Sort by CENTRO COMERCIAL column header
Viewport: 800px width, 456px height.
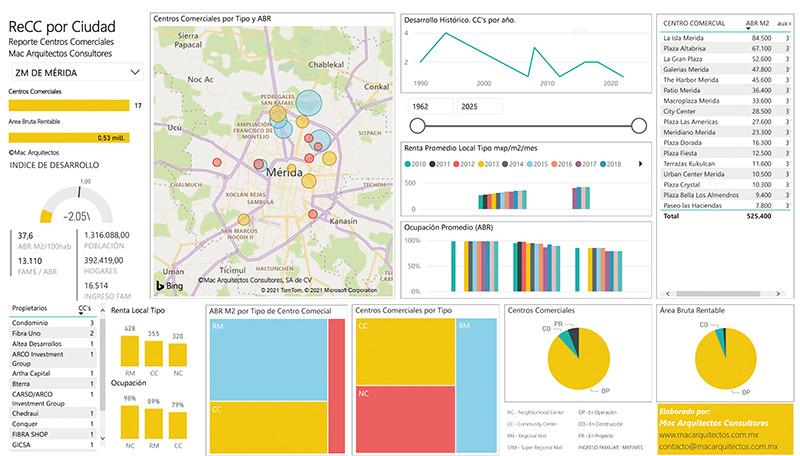[x=694, y=22]
